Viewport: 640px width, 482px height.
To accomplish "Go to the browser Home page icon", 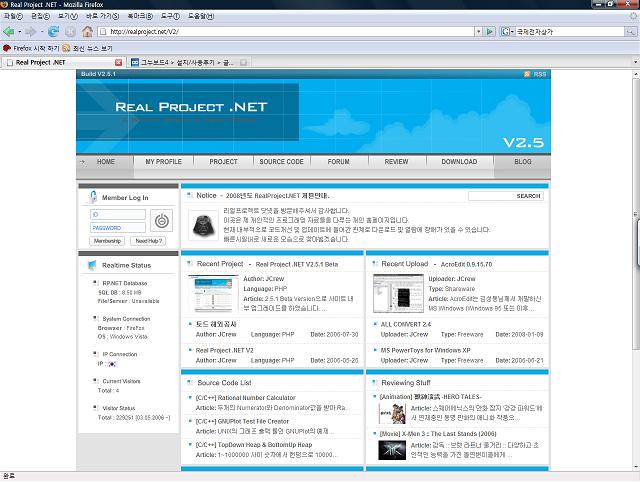I will tap(86, 31).
